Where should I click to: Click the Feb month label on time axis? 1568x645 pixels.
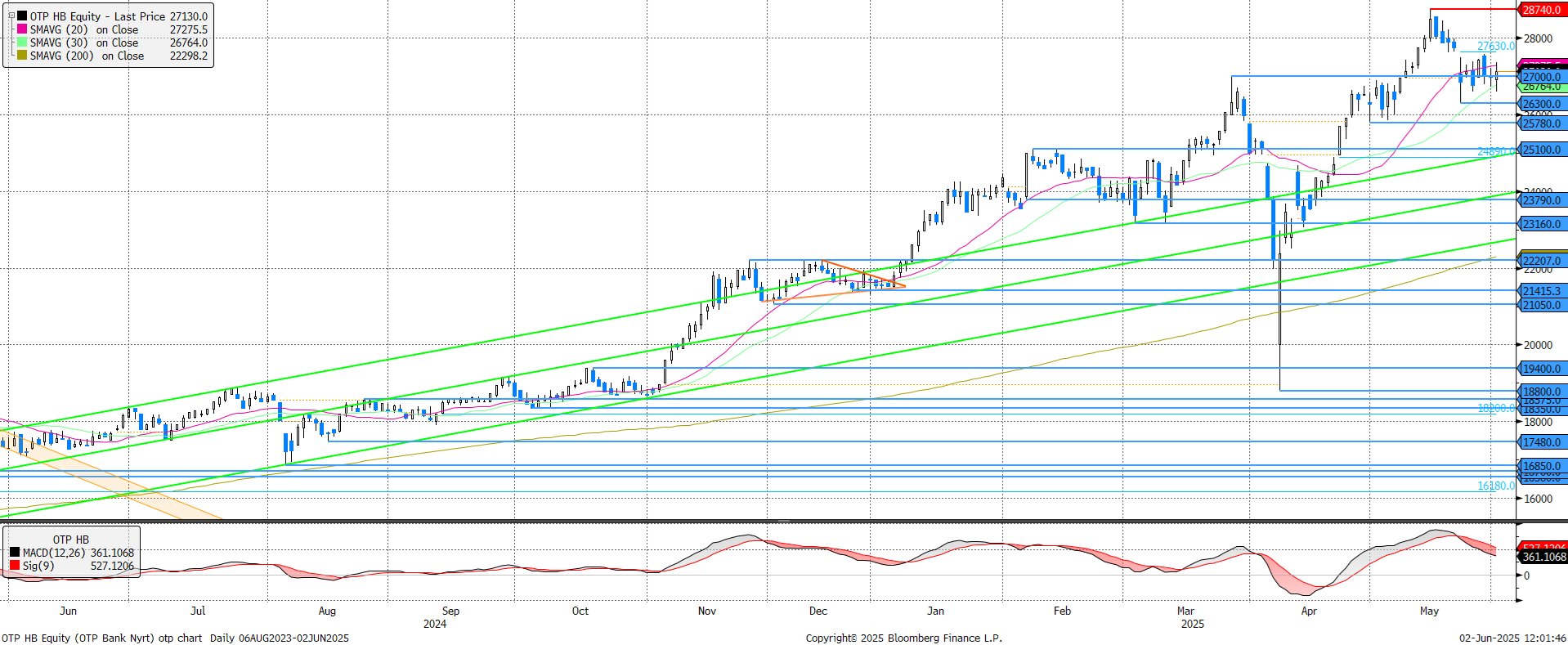[1062, 611]
